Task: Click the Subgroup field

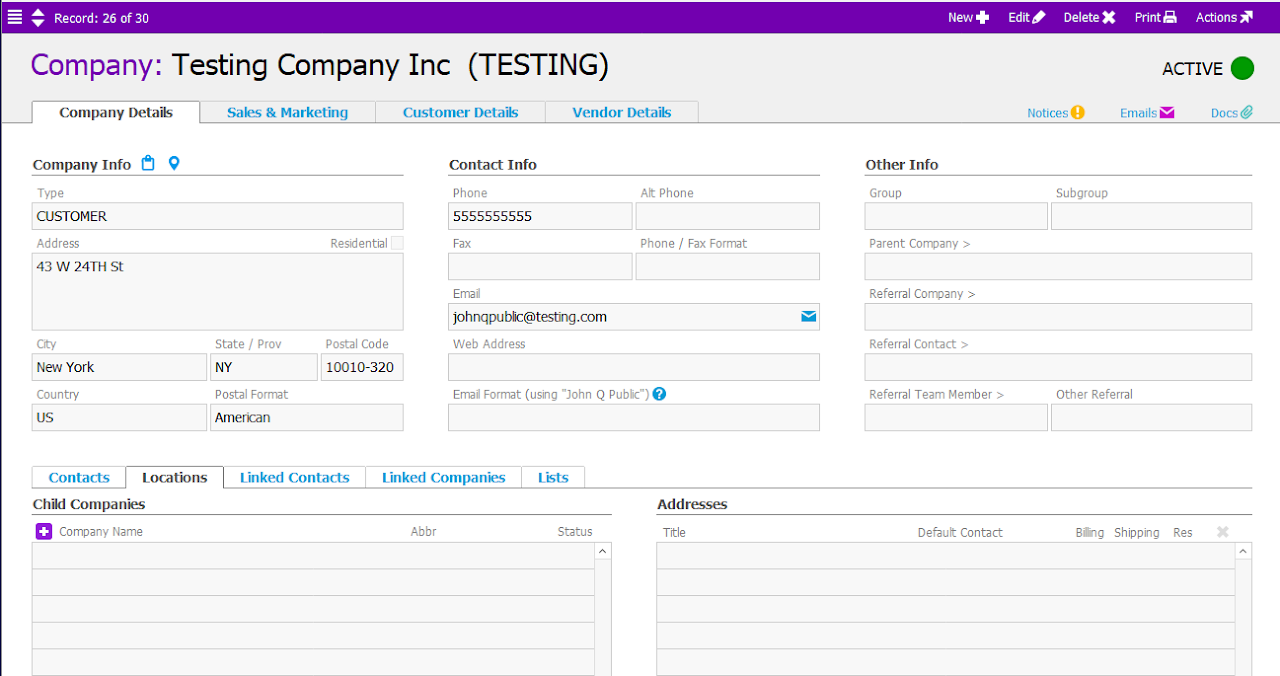Action: pos(1151,216)
